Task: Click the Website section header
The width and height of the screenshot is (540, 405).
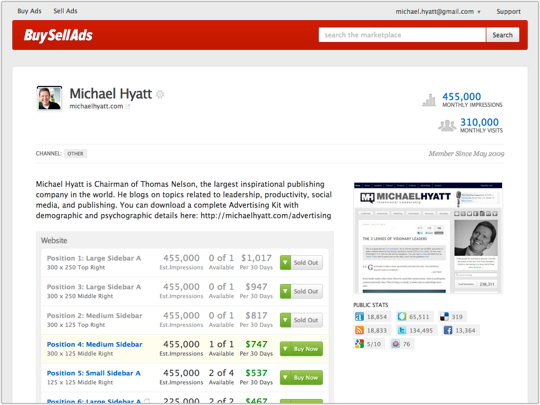Action: tap(54, 240)
